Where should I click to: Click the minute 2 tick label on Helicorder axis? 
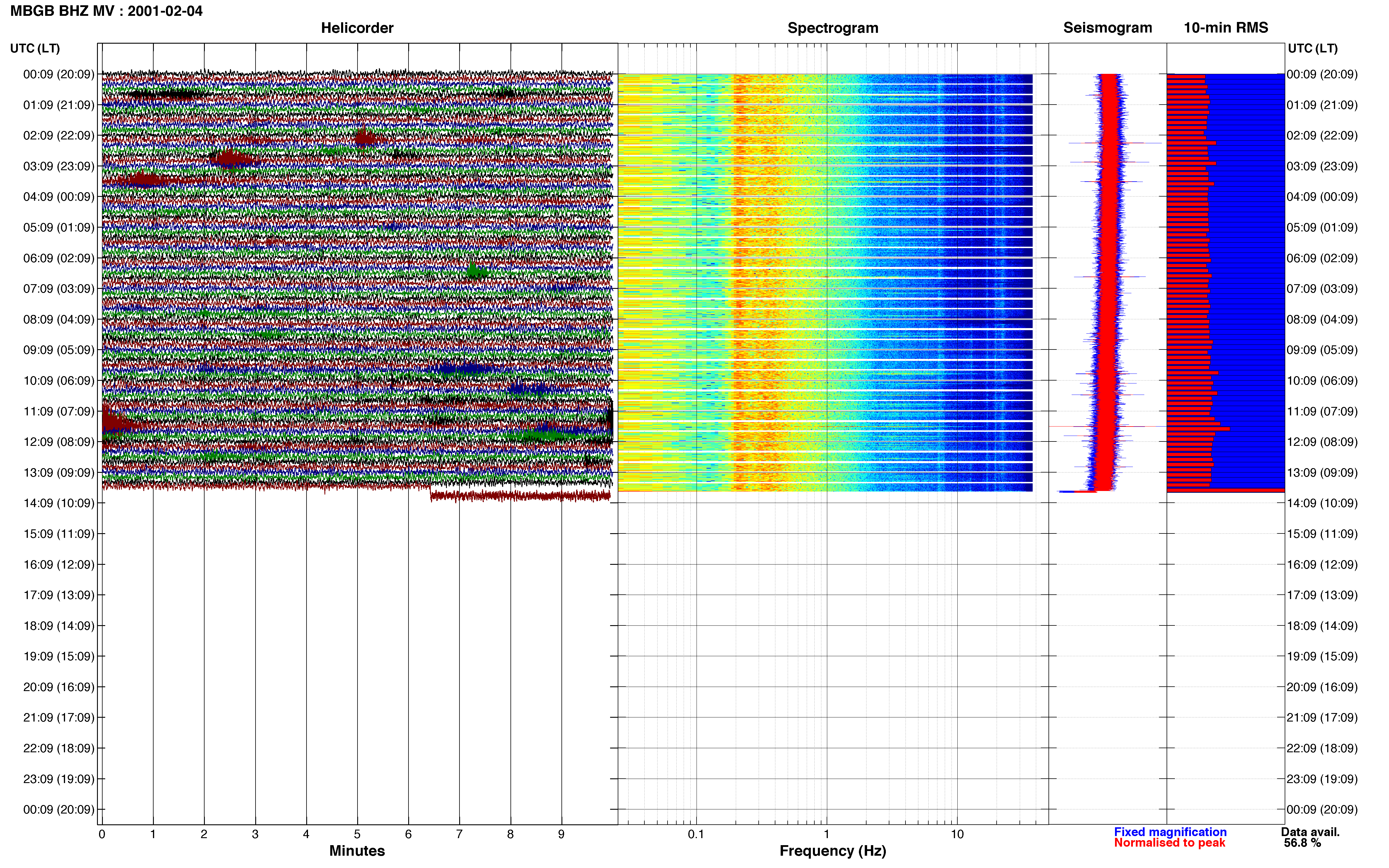[x=204, y=834]
